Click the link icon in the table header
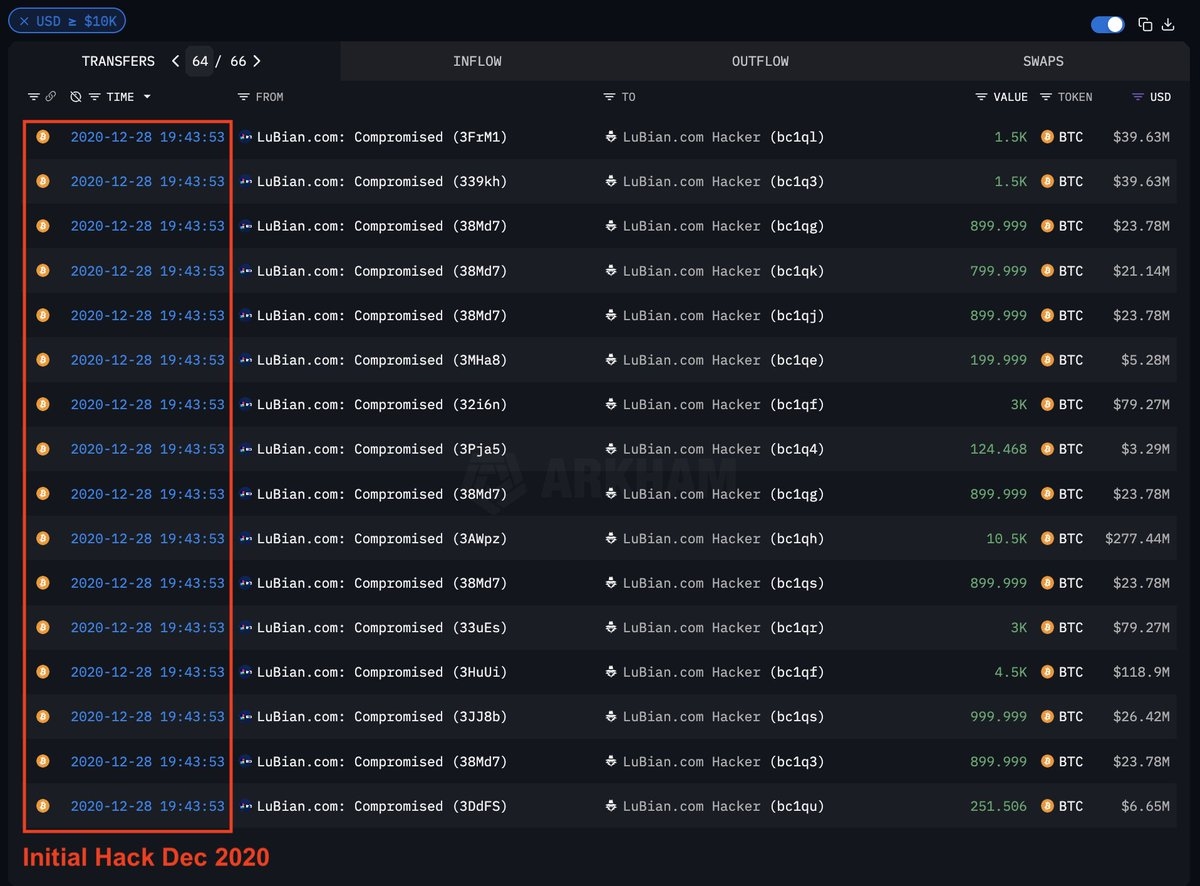Viewport: 1200px width, 886px height. [51, 97]
